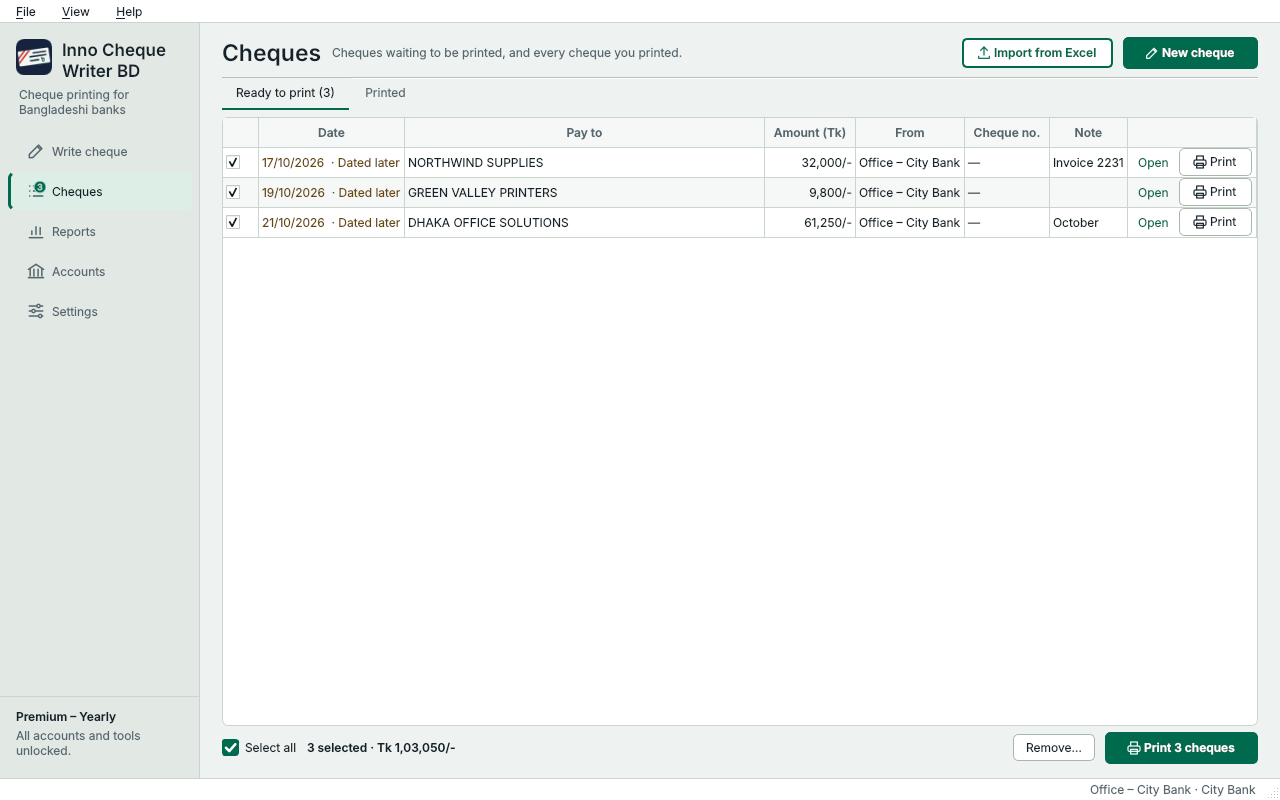The image size is (1280, 800).
Task: Click the 61,250/- amount cell
Action: click(x=810, y=223)
